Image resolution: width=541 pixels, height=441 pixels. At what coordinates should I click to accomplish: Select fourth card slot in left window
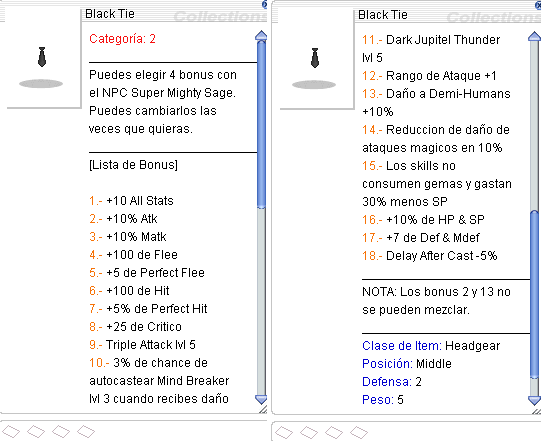pyautogui.click(x=86, y=431)
